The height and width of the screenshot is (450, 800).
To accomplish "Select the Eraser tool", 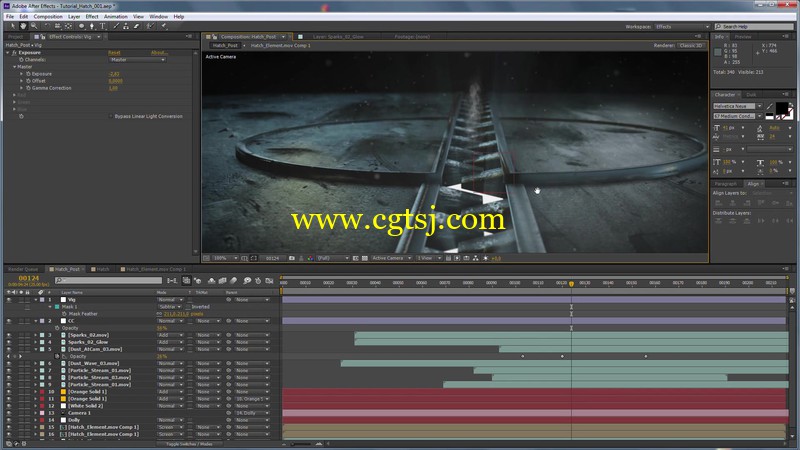I will 136,26.
